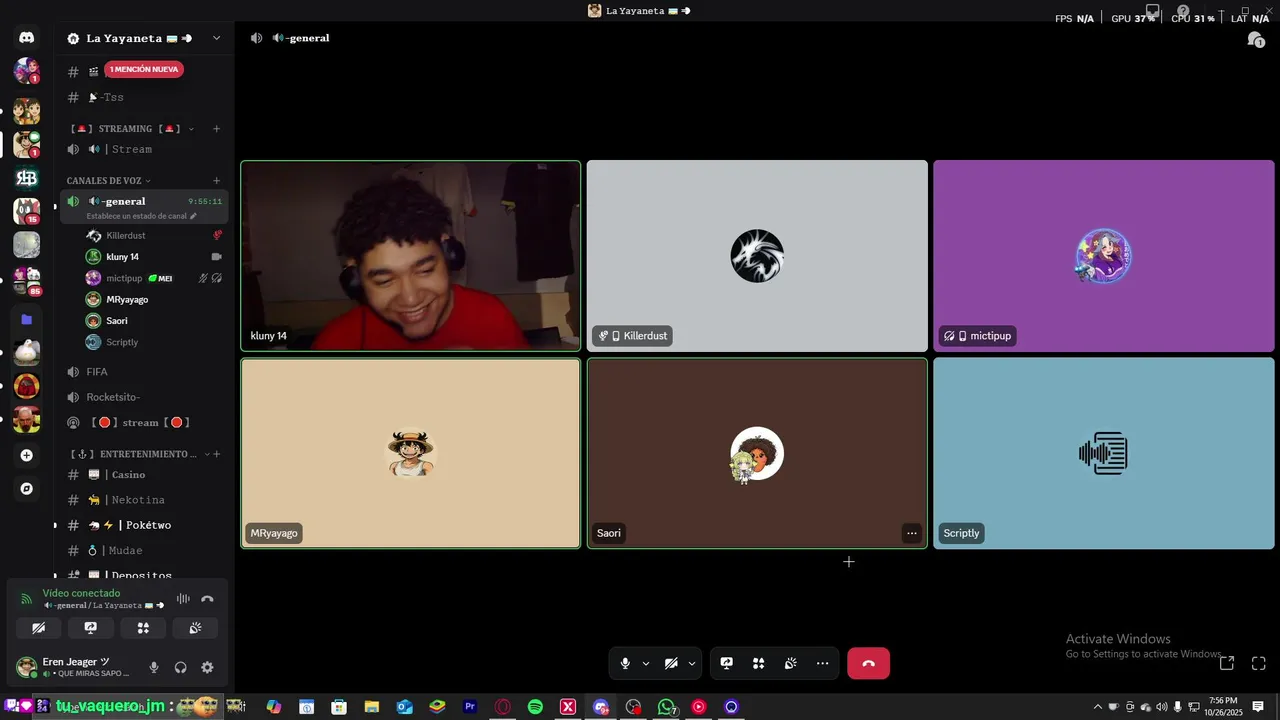Open microphone options dropdown arrow
The height and width of the screenshot is (720, 1280).
pos(646,663)
